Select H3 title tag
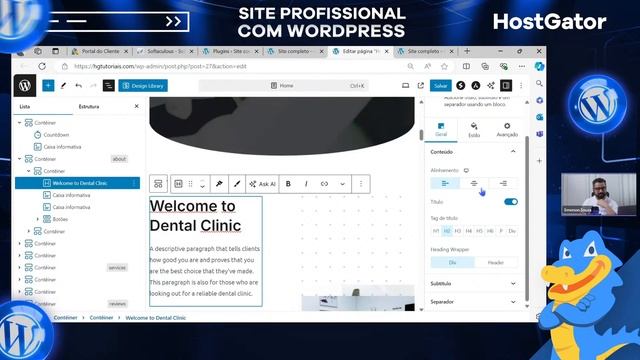The width and height of the screenshot is (640, 360). pyautogui.click(x=458, y=231)
